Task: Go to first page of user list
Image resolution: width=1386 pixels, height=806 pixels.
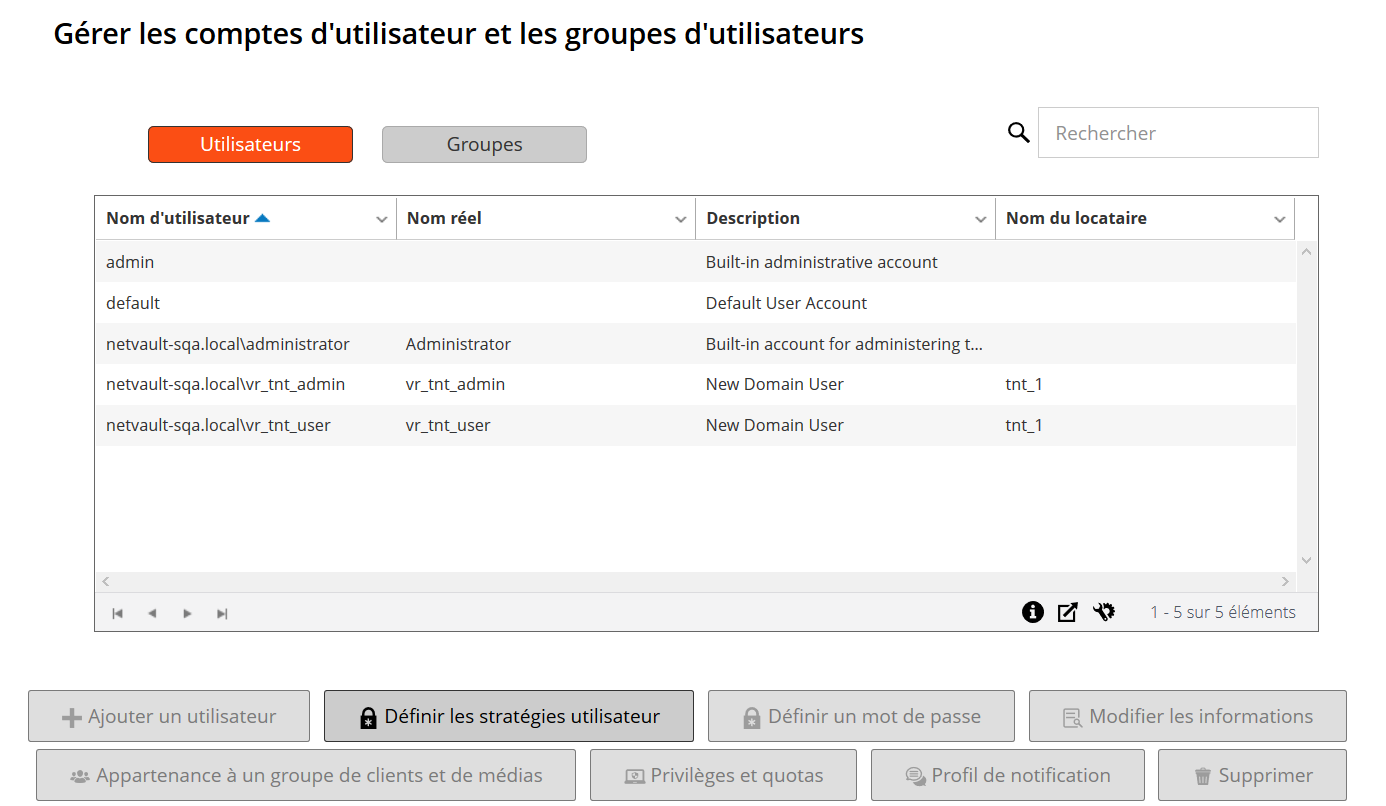Action: [x=117, y=613]
